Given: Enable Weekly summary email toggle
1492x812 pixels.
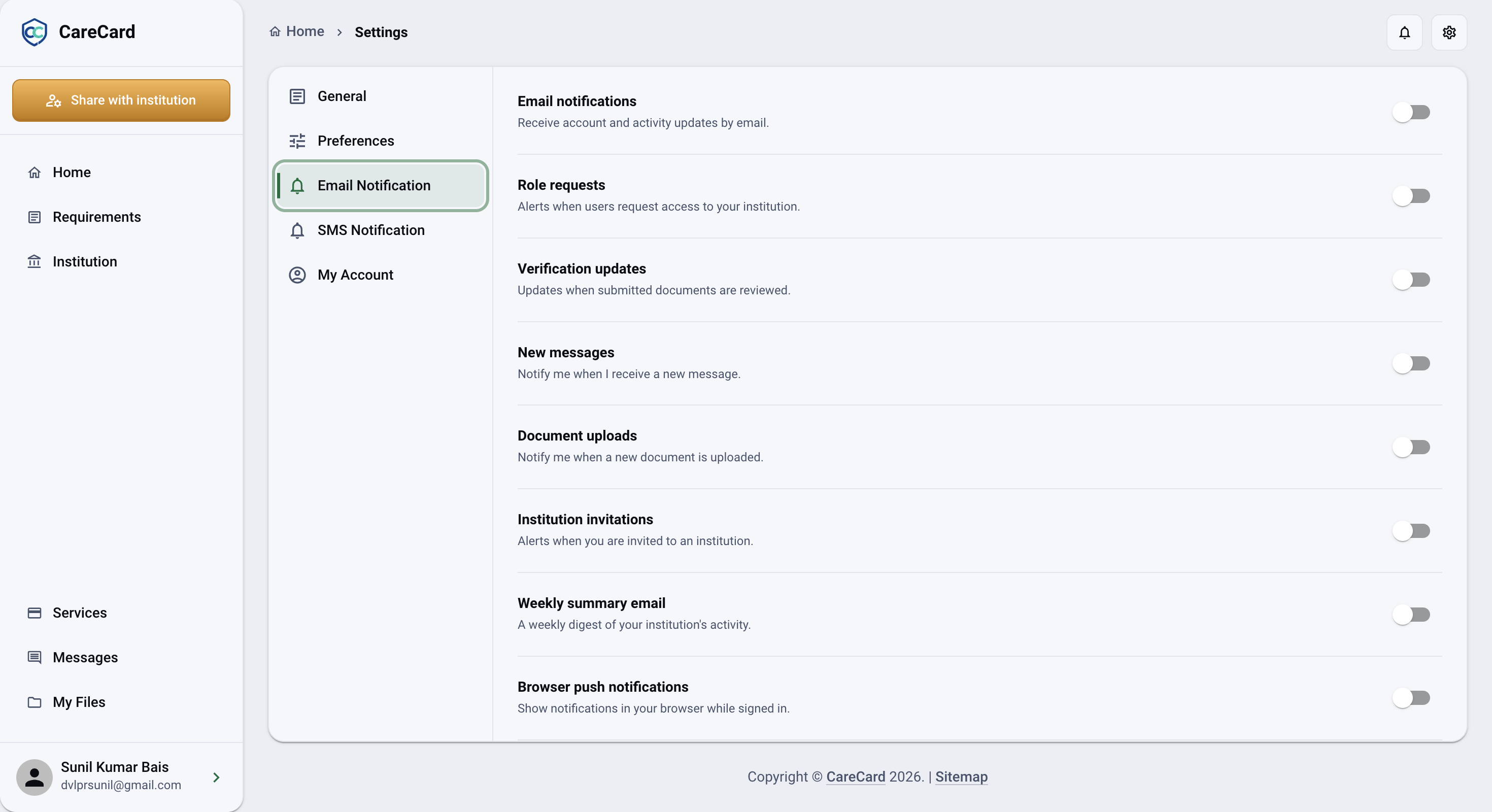Looking at the screenshot, I should (x=1411, y=615).
